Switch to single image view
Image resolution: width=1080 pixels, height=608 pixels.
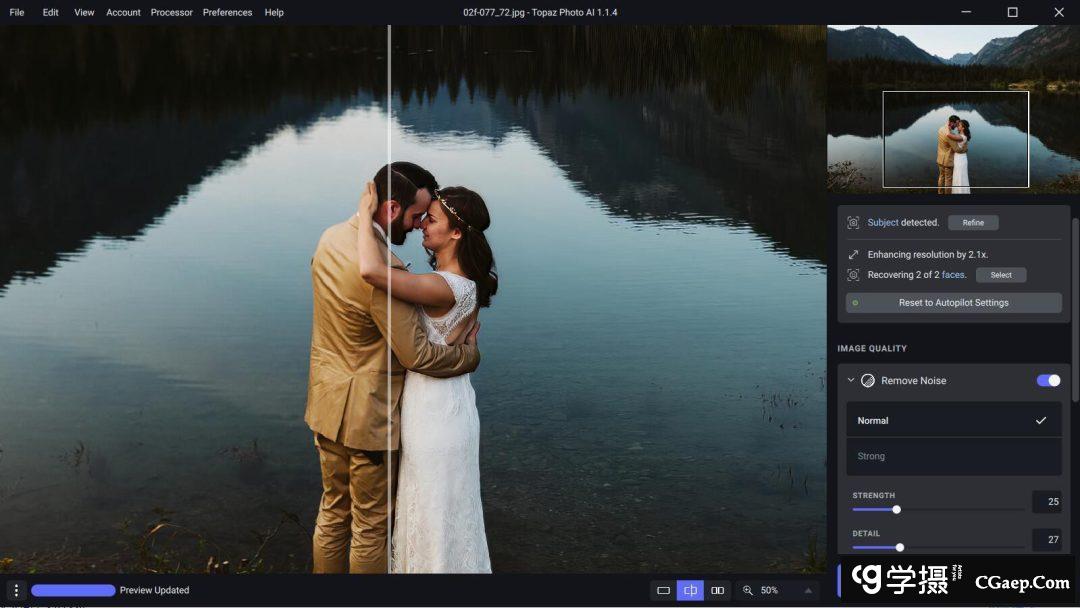(663, 591)
